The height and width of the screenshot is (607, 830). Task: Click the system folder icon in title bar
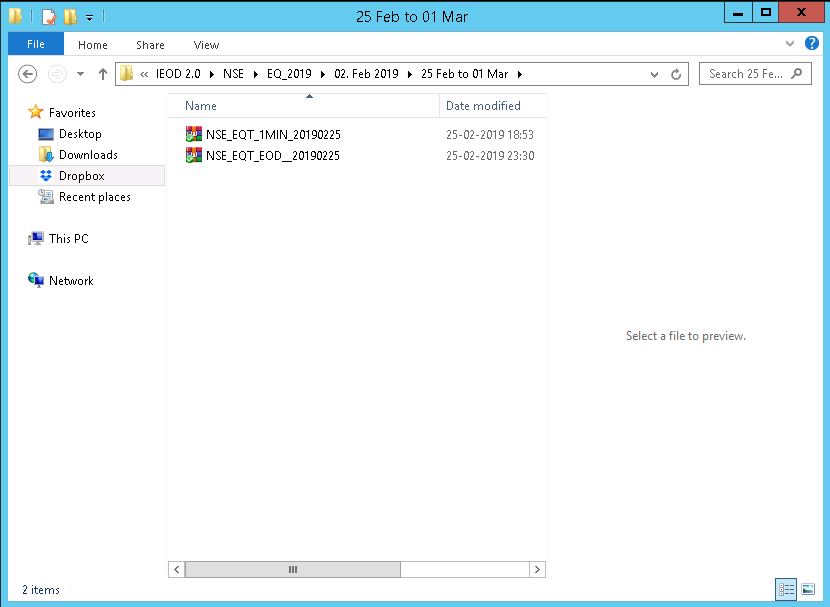coord(15,16)
